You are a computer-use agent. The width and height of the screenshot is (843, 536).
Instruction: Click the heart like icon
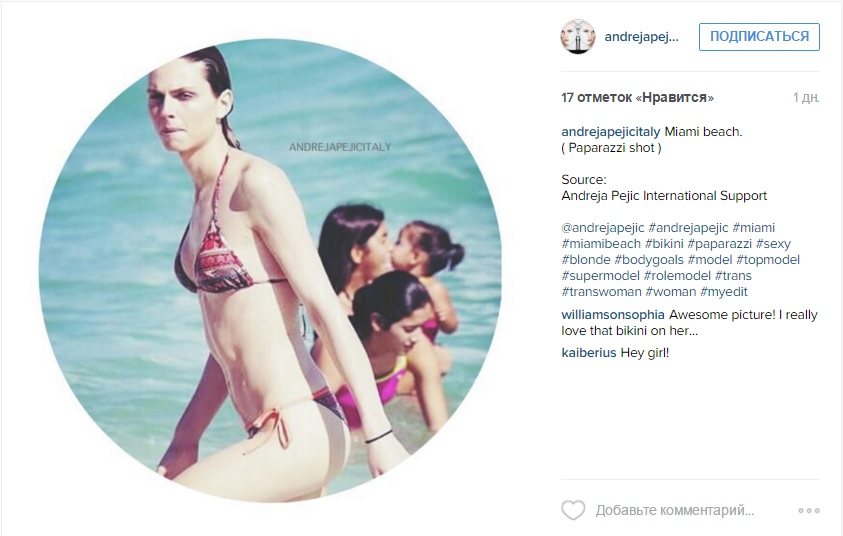[573, 510]
